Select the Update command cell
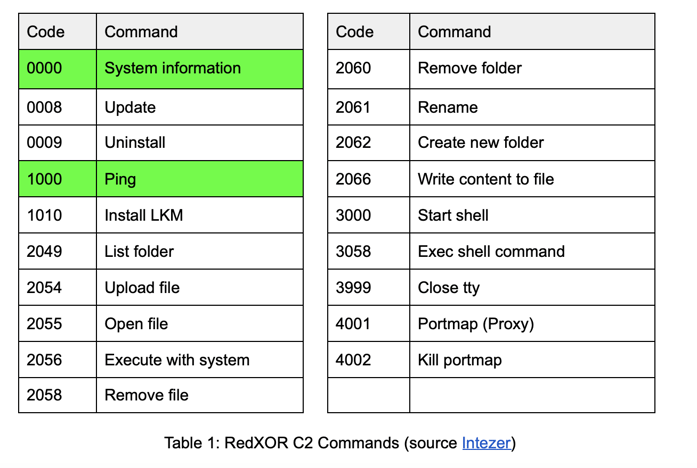This screenshot has height=468, width=697. [x=200, y=107]
